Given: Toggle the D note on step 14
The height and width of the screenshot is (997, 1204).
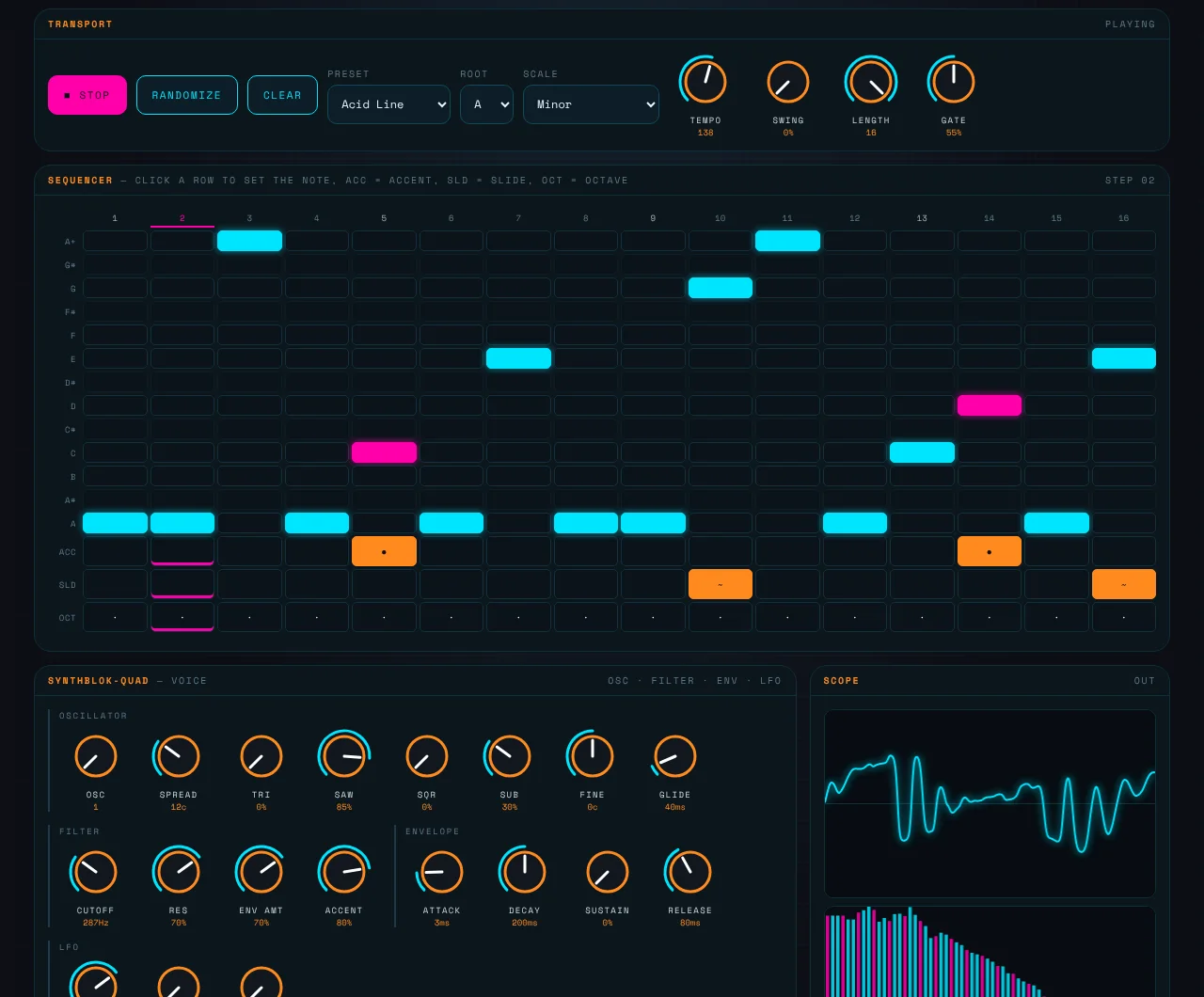Looking at the screenshot, I should pyautogui.click(x=990, y=405).
